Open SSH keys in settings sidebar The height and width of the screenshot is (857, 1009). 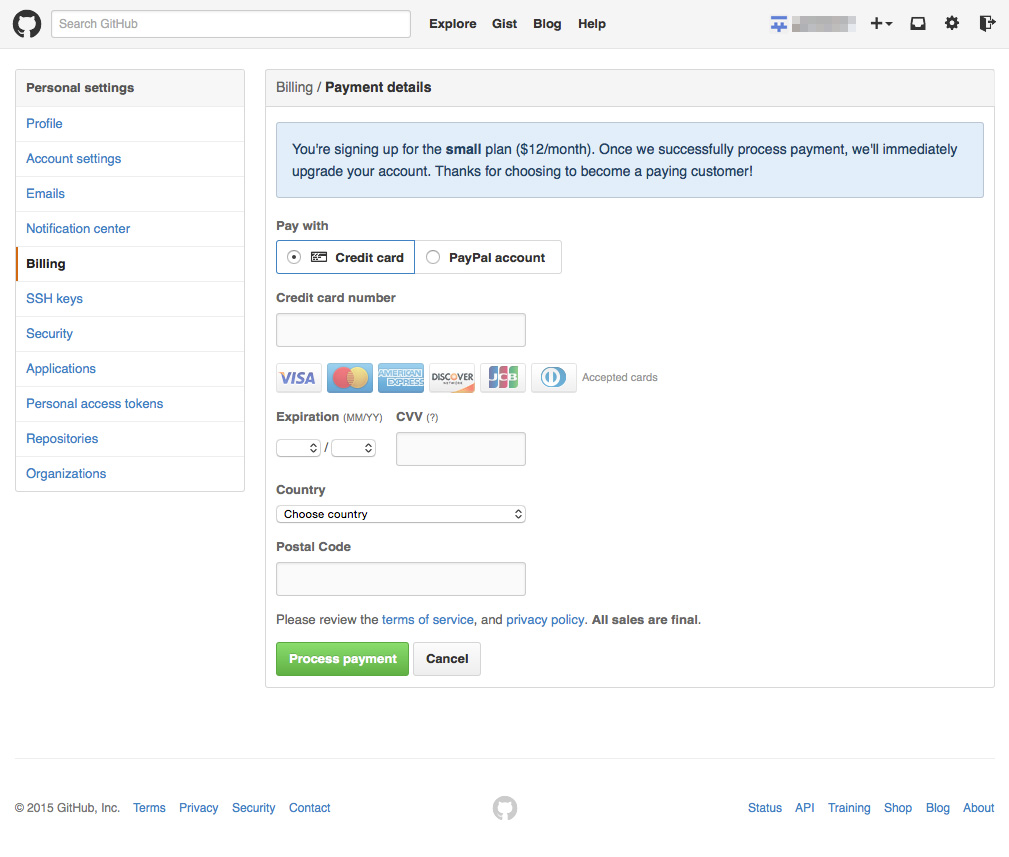tap(54, 299)
